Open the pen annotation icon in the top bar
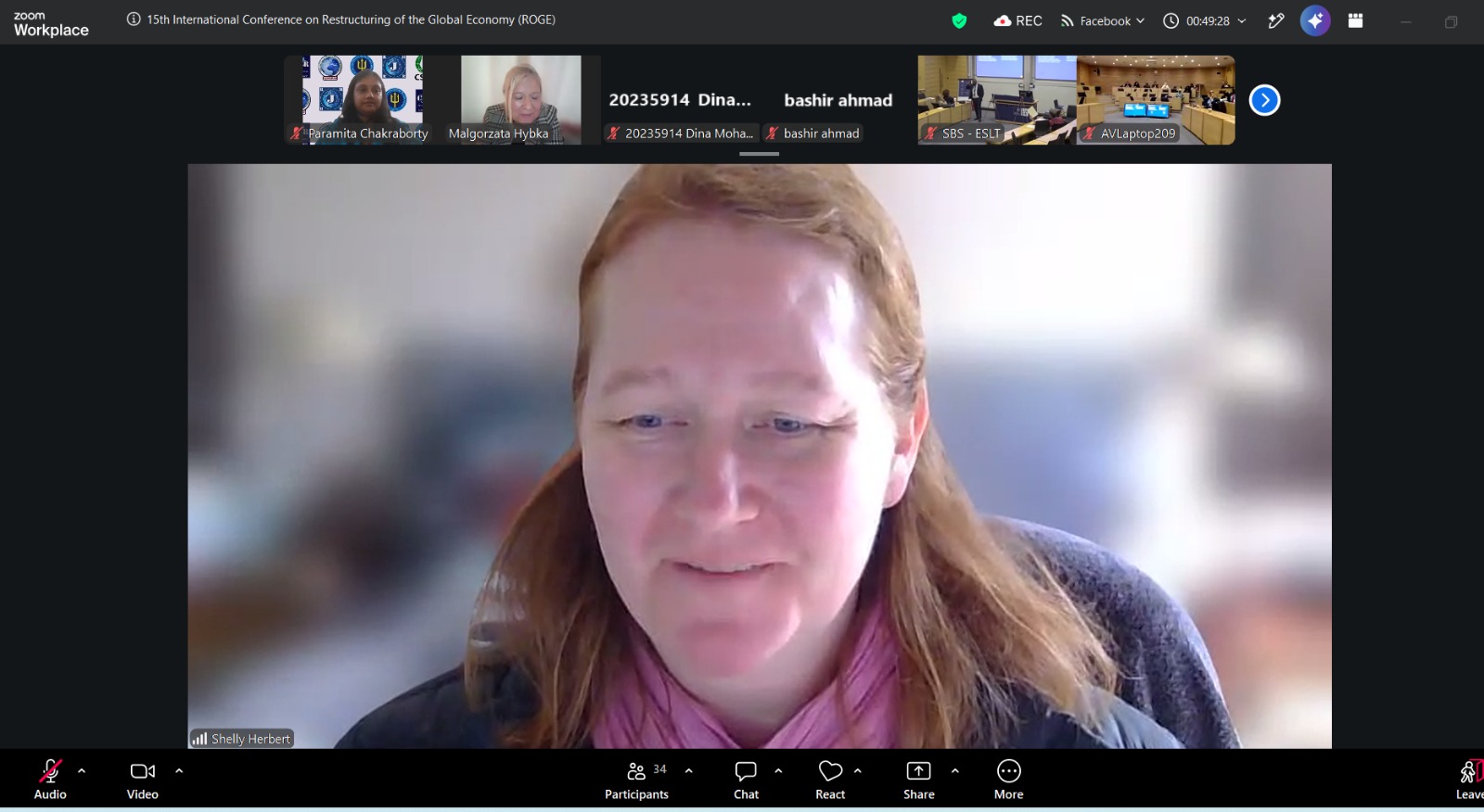 (1276, 20)
